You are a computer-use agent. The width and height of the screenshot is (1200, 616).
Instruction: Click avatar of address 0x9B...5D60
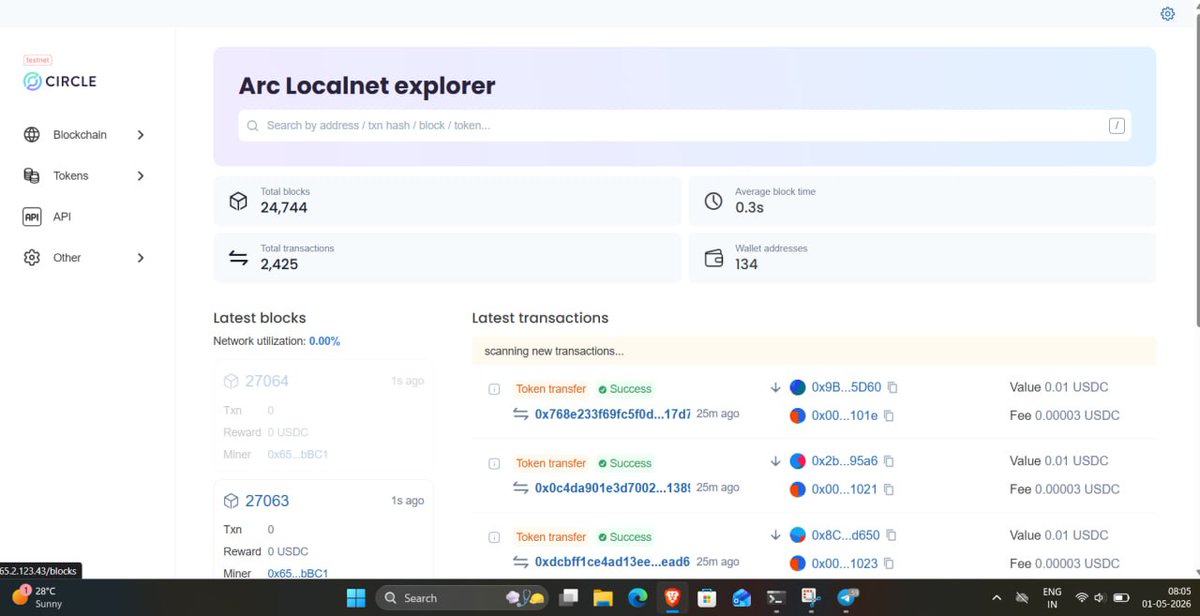point(797,387)
